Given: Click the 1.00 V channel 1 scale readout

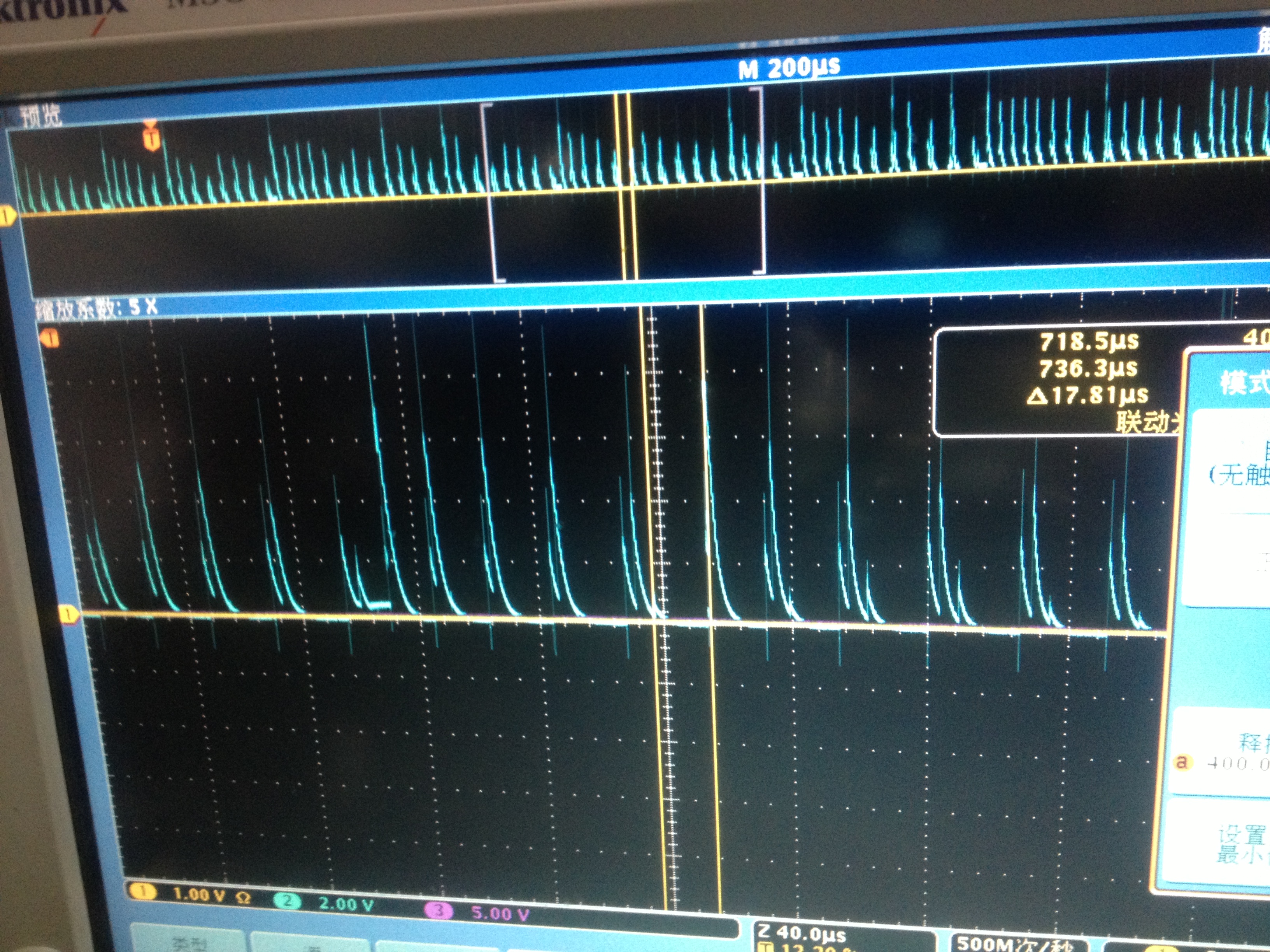Looking at the screenshot, I should (199, 894).
